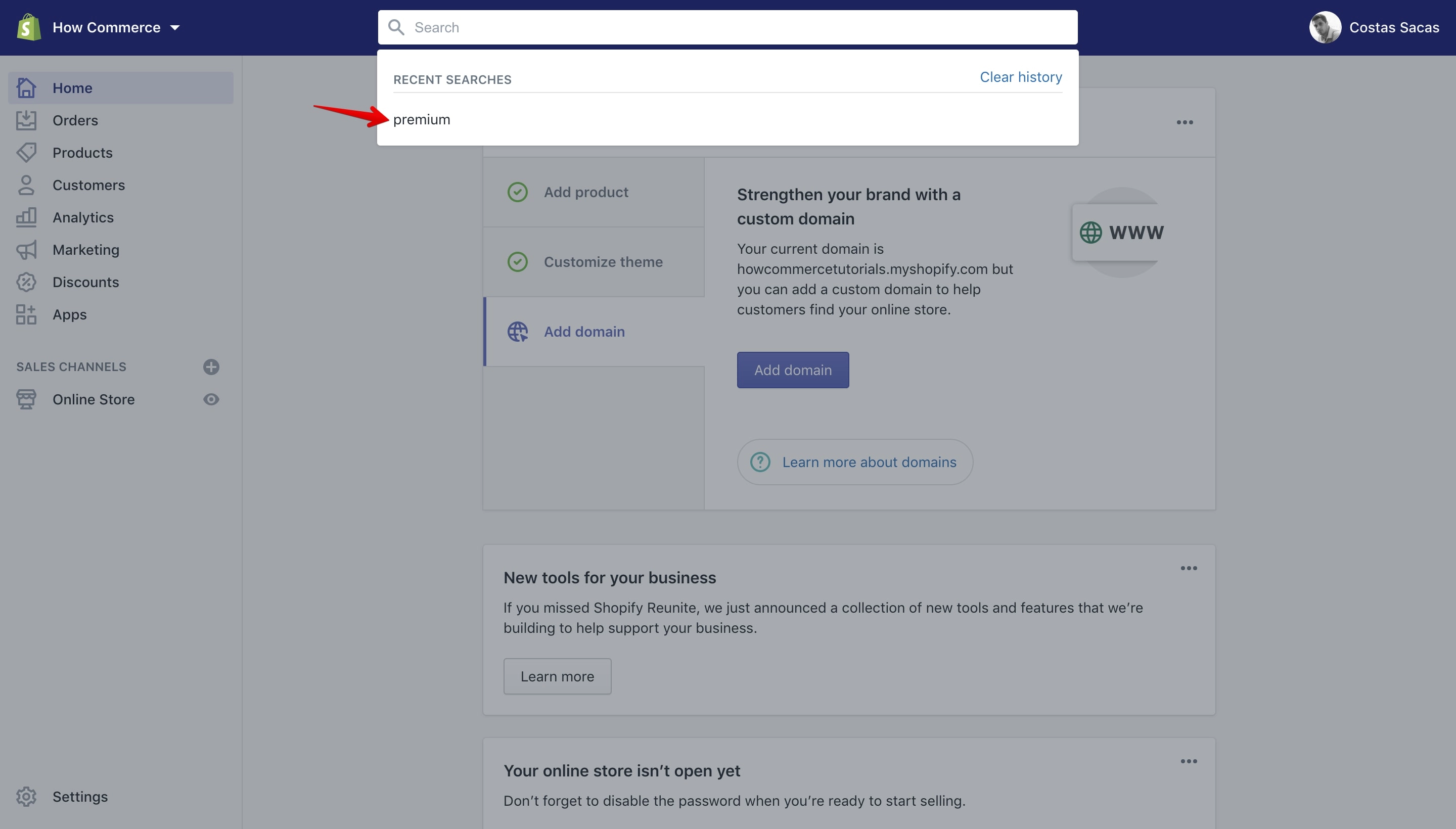This screenshot has width=1456, height=829.
Task: Click RECENT SEARCHES label
Action: point(452,80)
